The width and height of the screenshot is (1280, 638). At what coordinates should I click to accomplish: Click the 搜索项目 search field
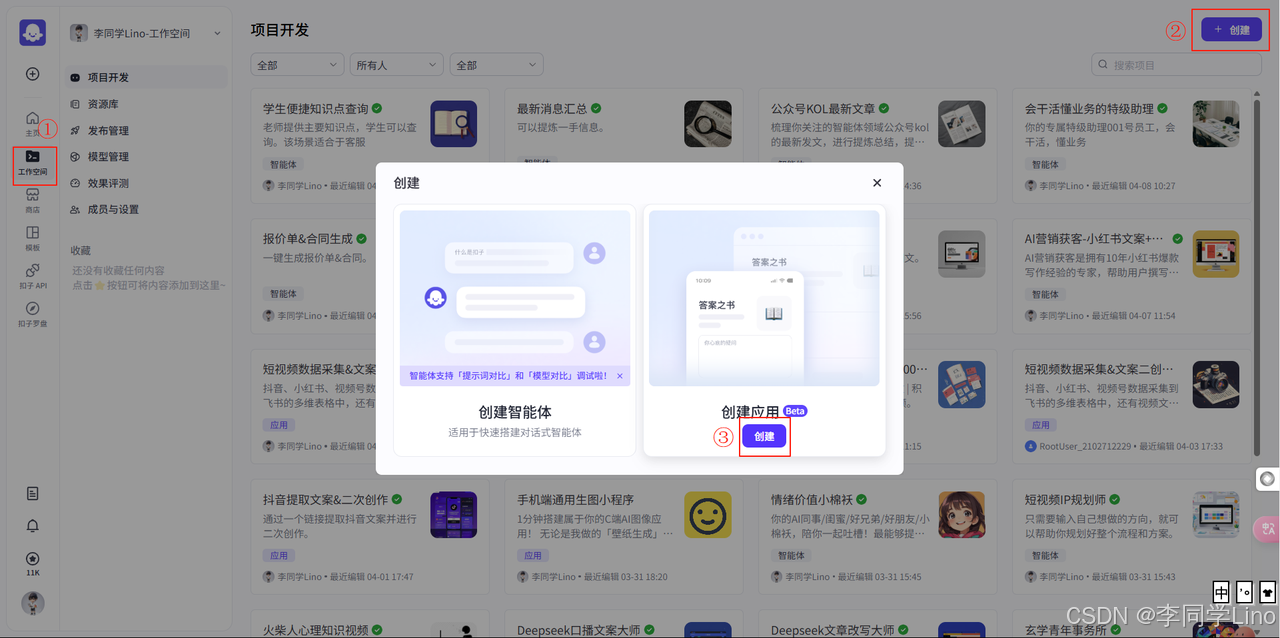coord(1176,65)
